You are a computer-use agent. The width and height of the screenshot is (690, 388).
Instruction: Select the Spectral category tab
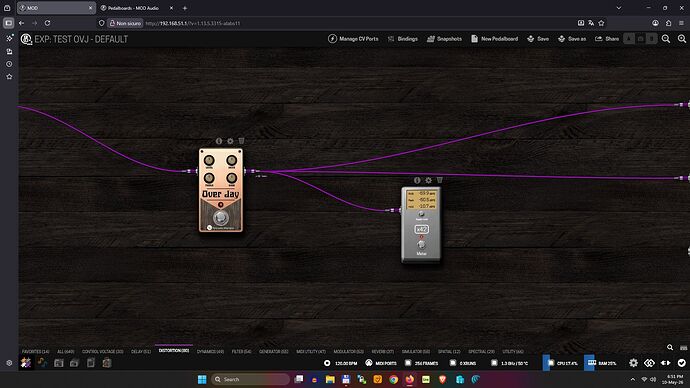[481, 351]
